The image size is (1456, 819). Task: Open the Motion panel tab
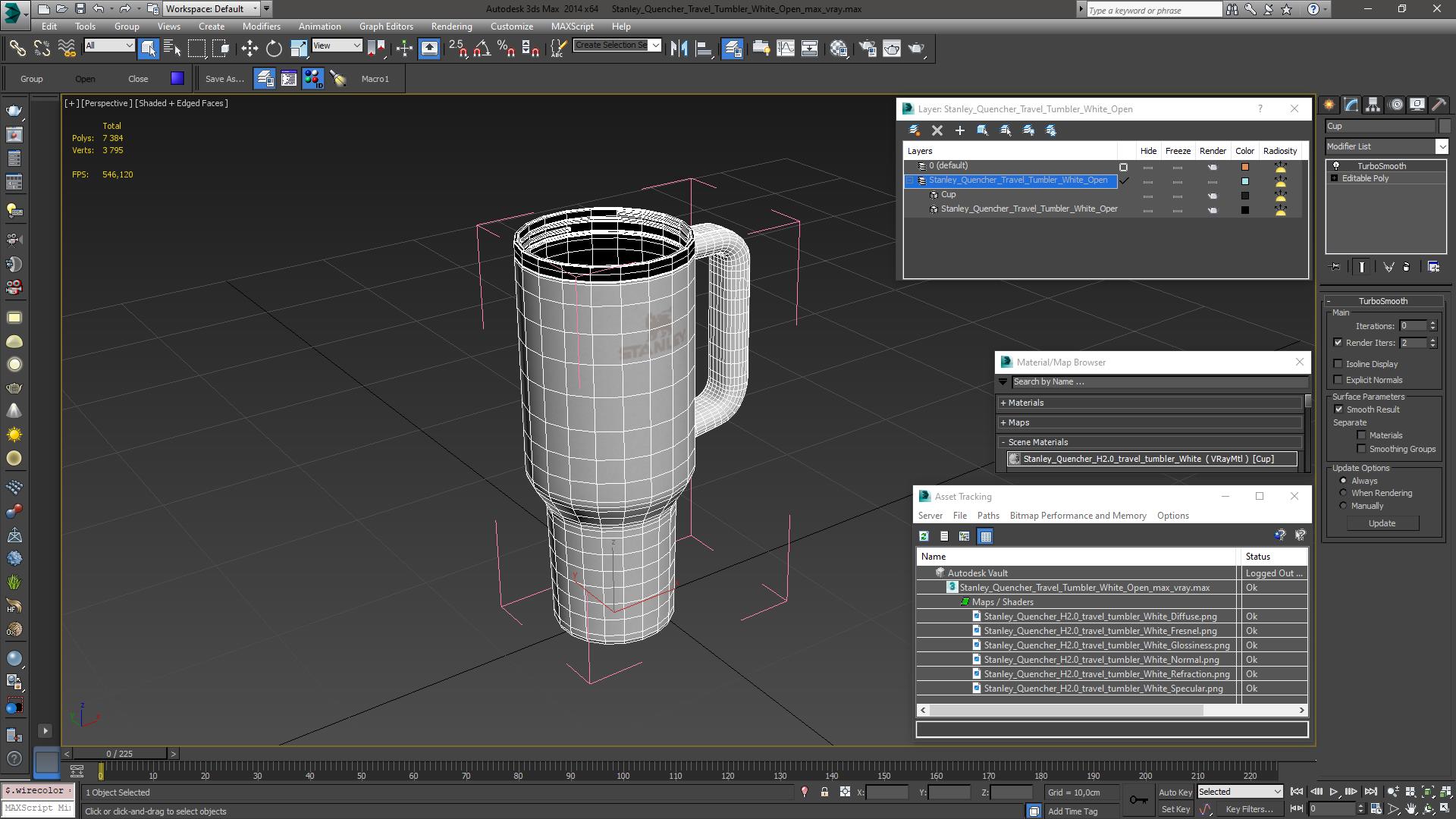(1395, 105)
